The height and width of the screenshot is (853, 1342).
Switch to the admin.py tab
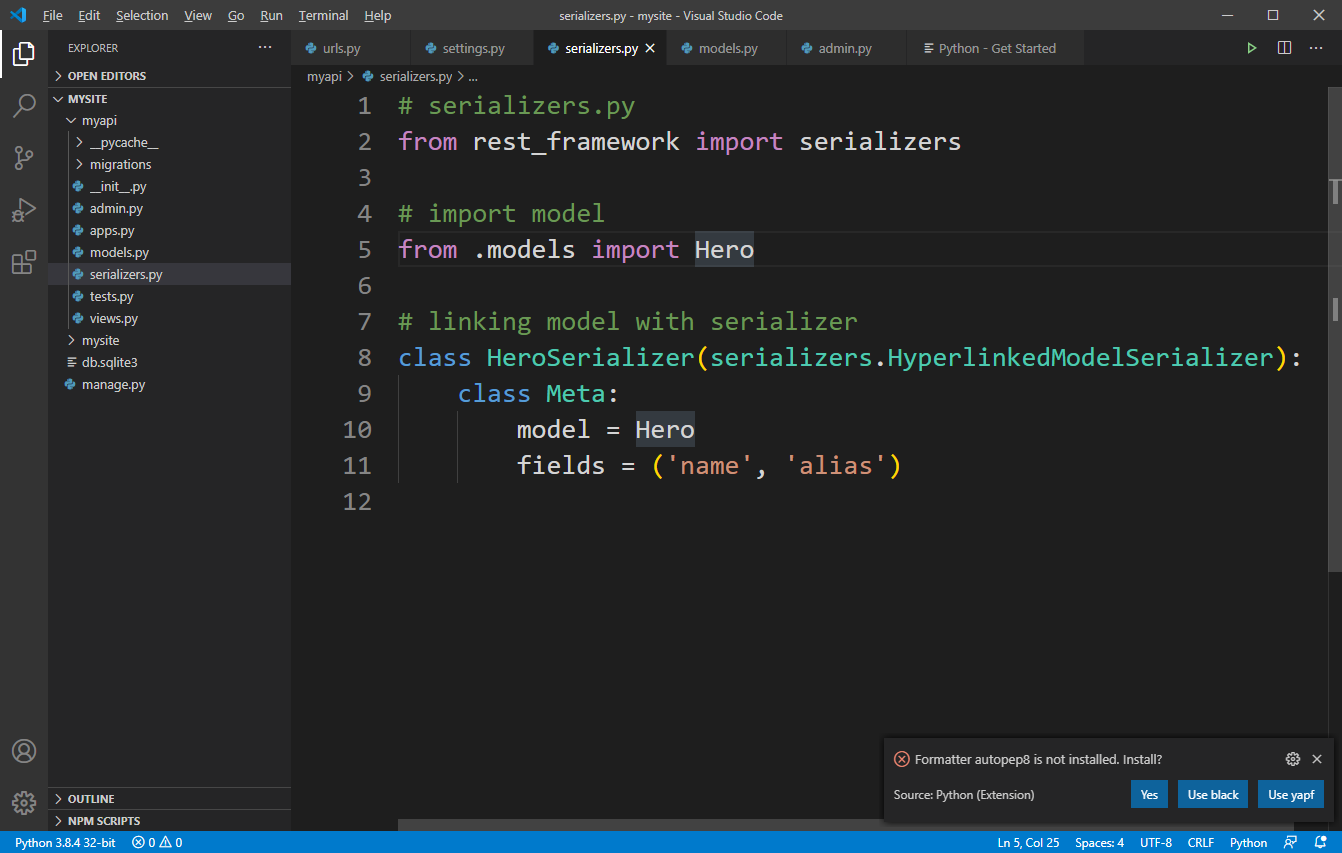(x=846, y=48)
